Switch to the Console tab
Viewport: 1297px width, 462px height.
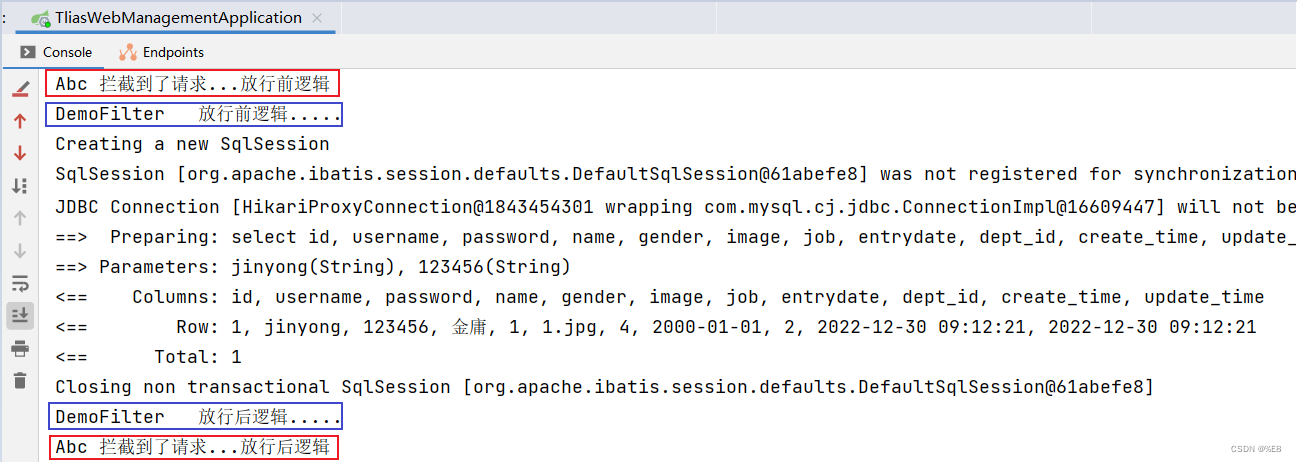coord(56,52)
